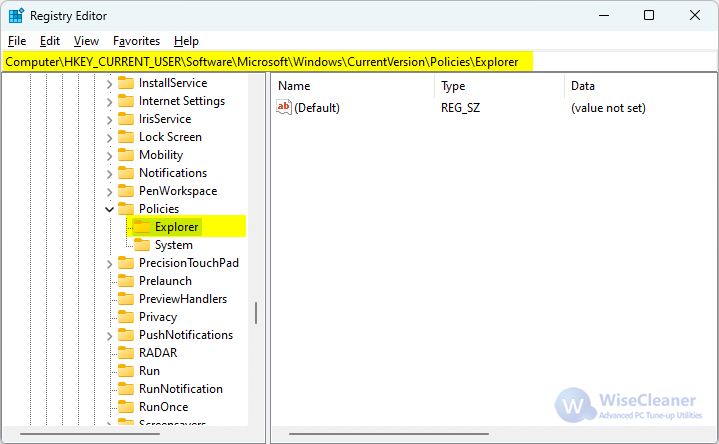The image size is (719, 444).
Task: Collapse the Policies key
Action: coord(109,210)
